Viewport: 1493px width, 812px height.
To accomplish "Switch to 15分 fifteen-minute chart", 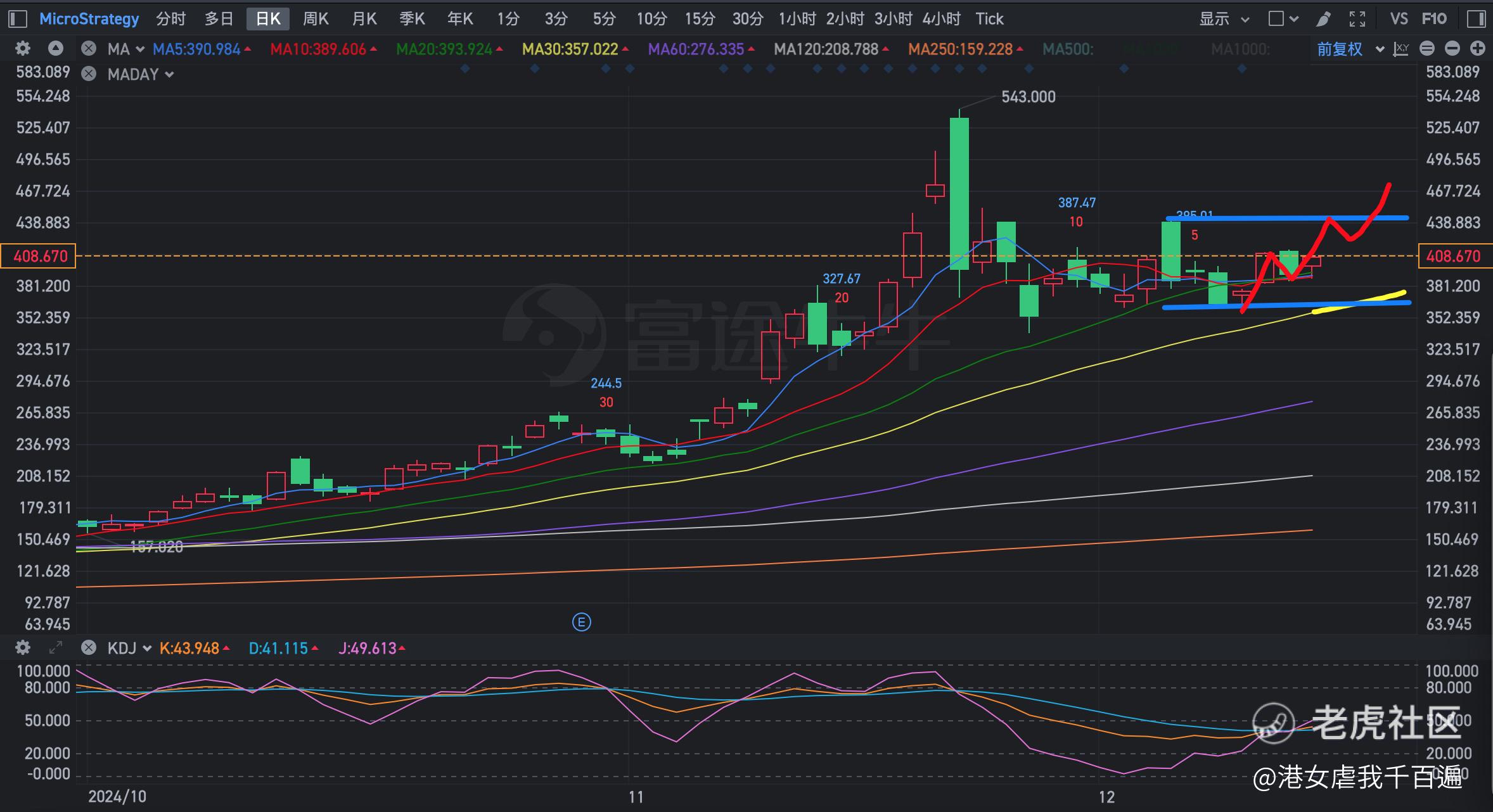I will (700, 19).
